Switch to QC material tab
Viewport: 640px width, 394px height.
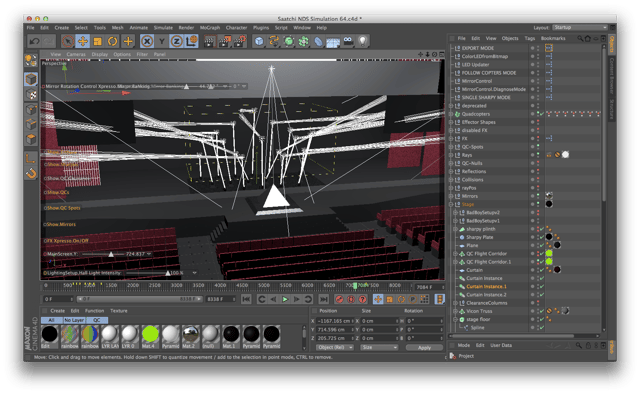pos(96,320)
